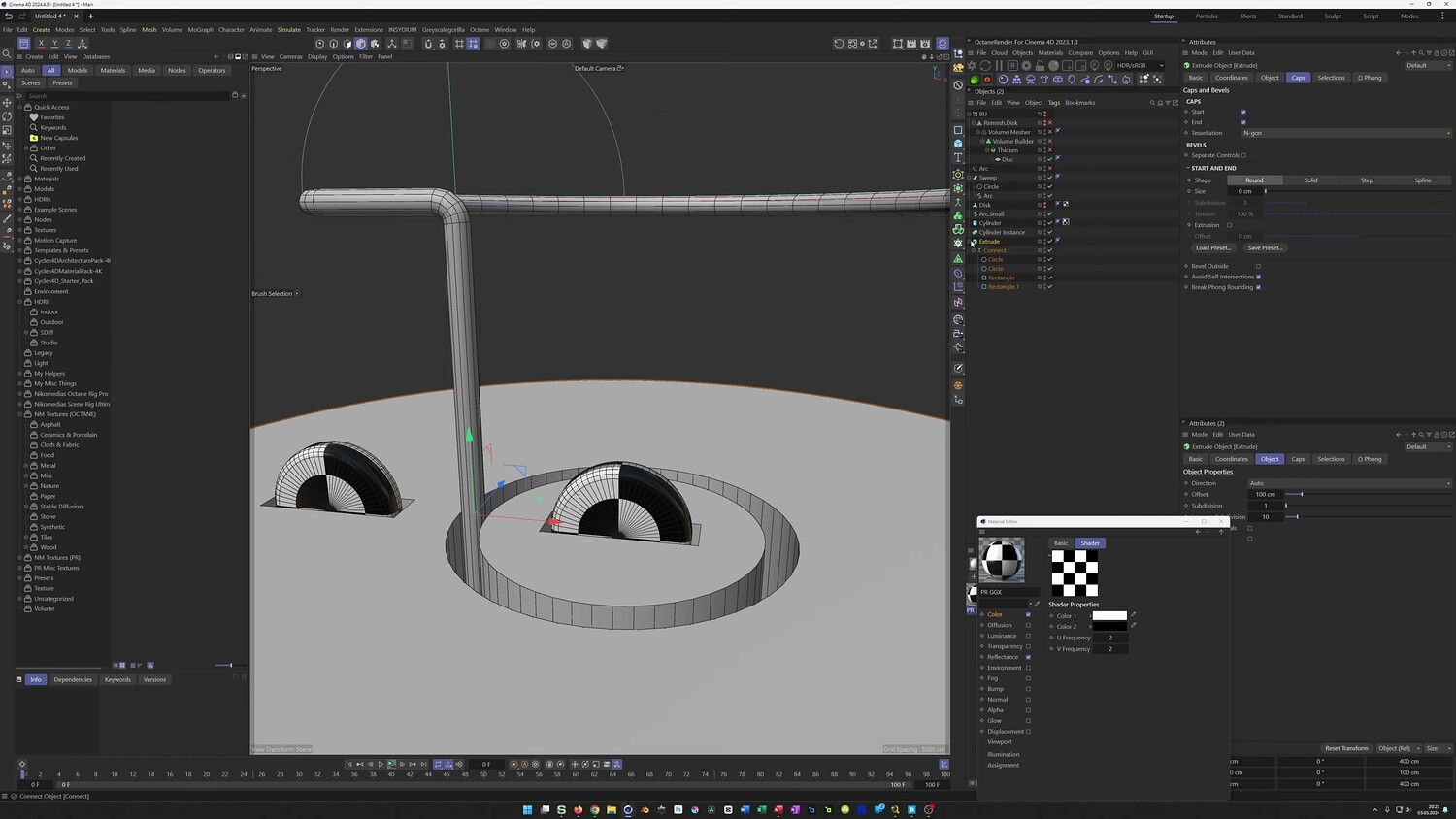Go to first frame in timeline

(x=349, y=765)
